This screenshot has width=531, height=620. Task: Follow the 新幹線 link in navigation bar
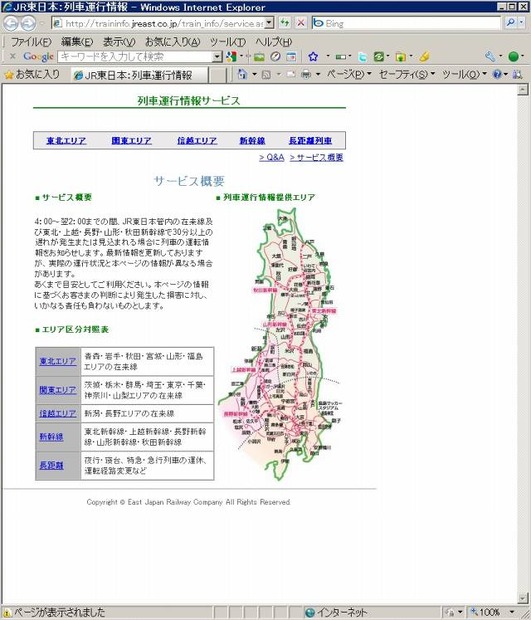point(252,141)
